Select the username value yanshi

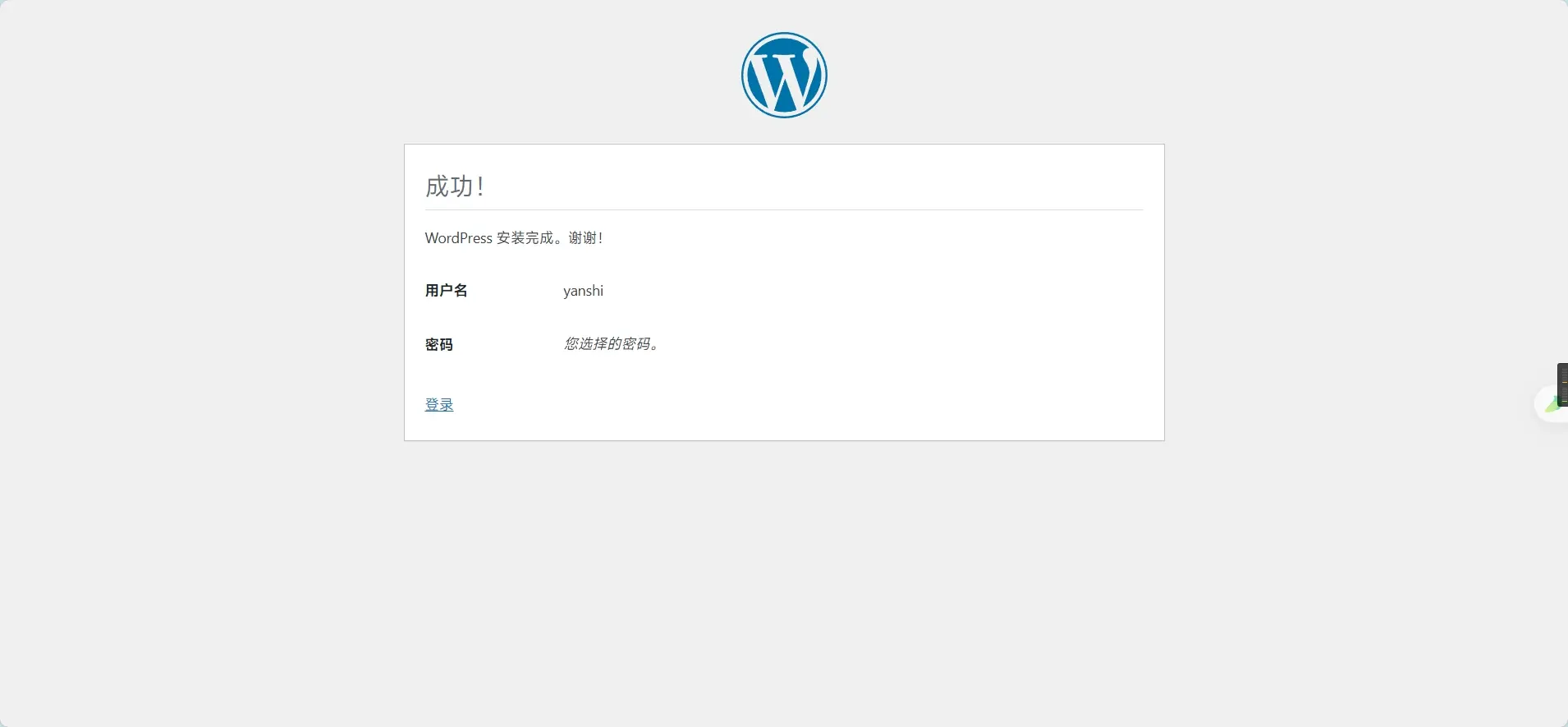[x=583, y=291]
